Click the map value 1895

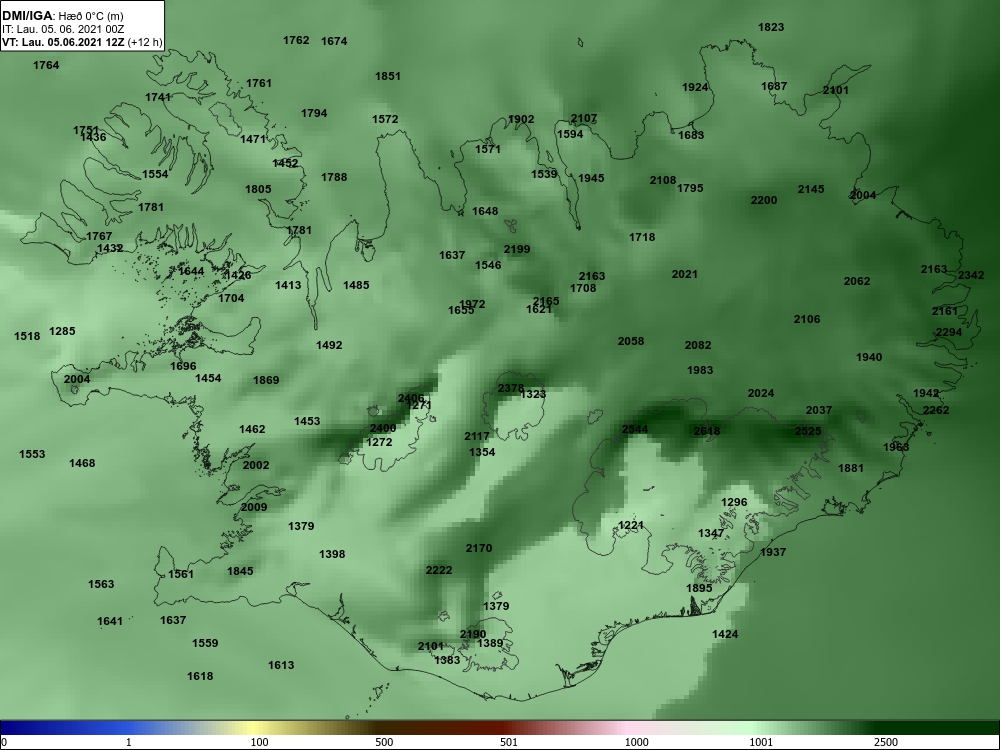coord(699,588)
